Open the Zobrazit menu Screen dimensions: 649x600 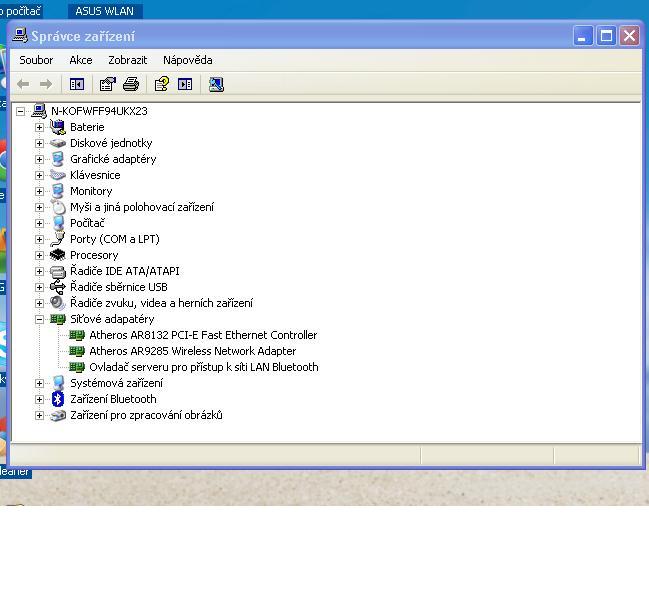127,60
